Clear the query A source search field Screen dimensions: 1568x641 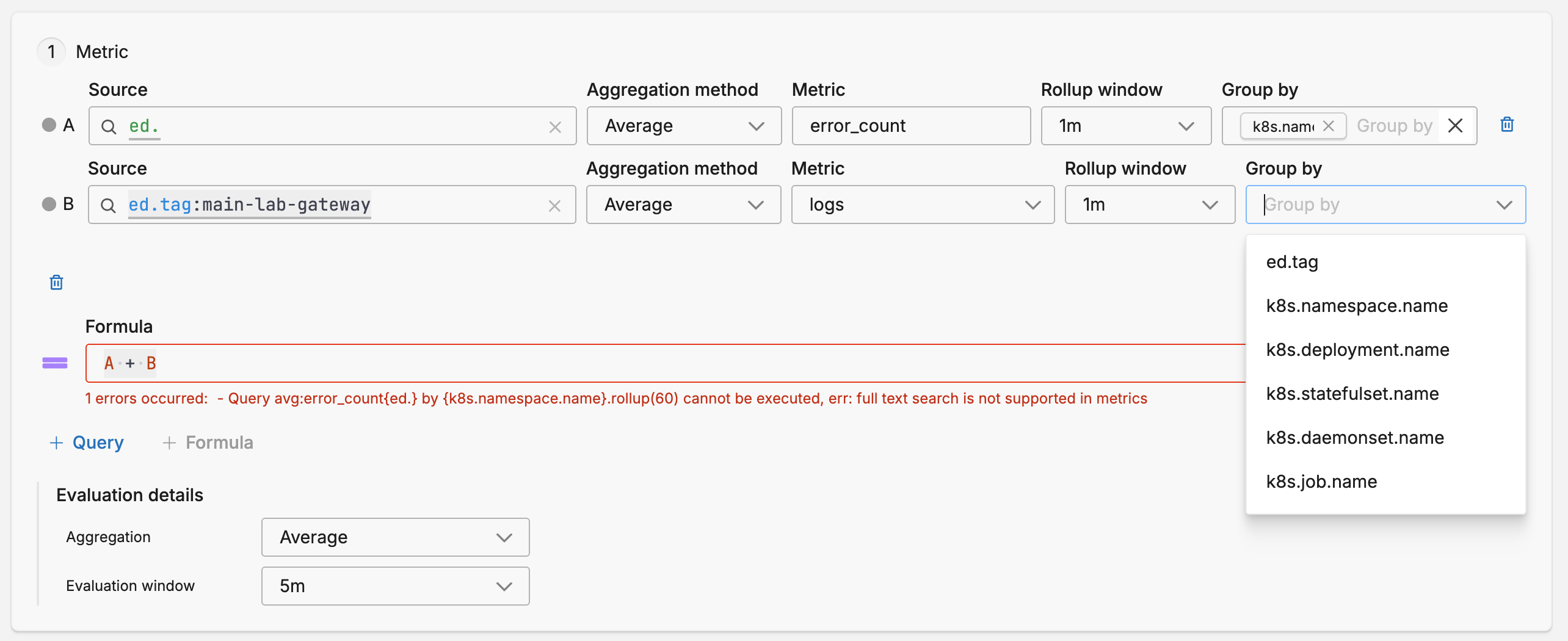pos(554,127)
